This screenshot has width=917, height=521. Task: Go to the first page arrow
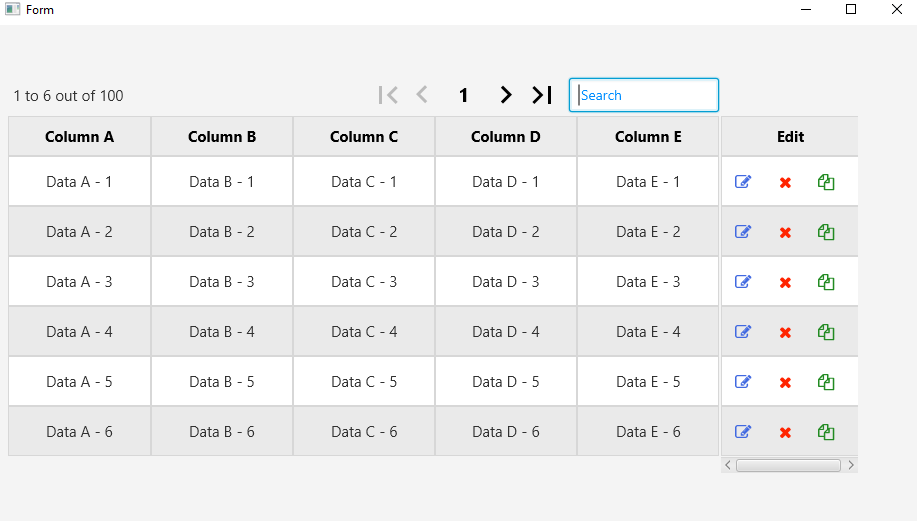point(389,95)
